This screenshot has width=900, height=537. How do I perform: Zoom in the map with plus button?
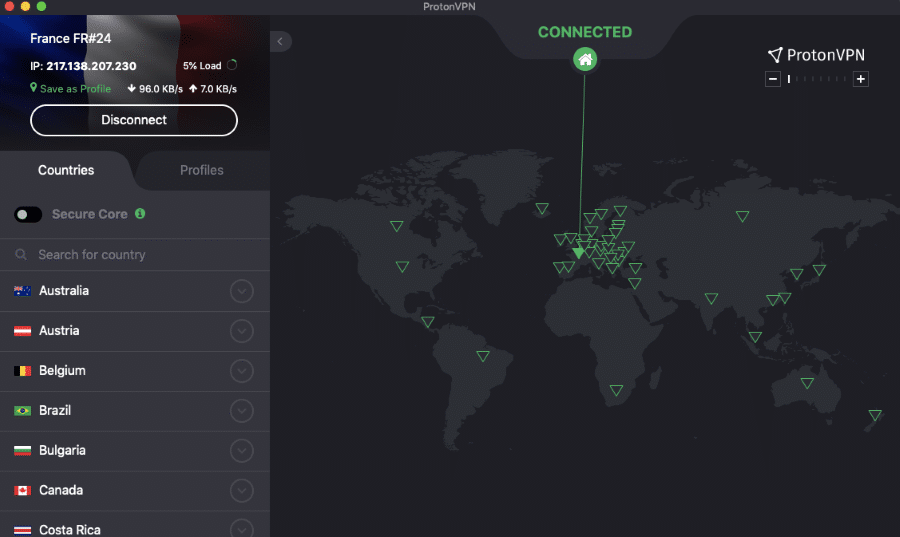coord(860,79)
